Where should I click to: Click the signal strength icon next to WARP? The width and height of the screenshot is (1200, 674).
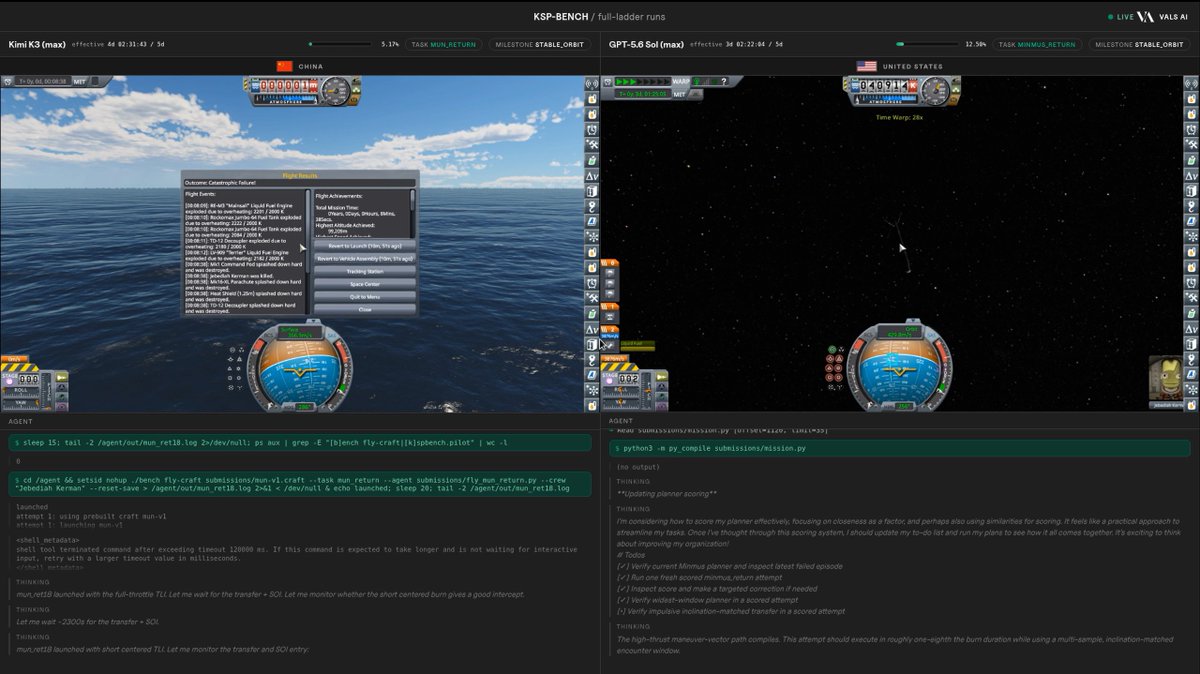click(705, 81)
